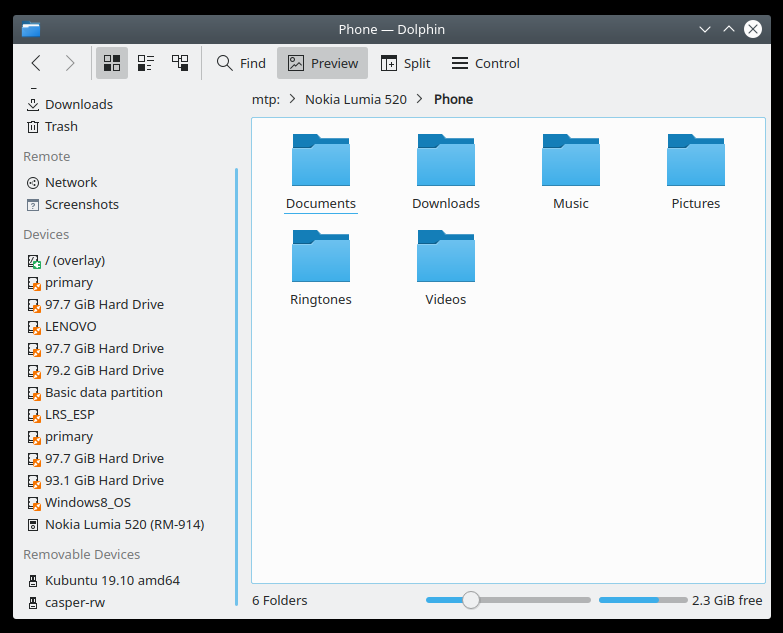783x633 pixels.
Task: Switch to Compact view mode
Action: (x=146, y=63)
